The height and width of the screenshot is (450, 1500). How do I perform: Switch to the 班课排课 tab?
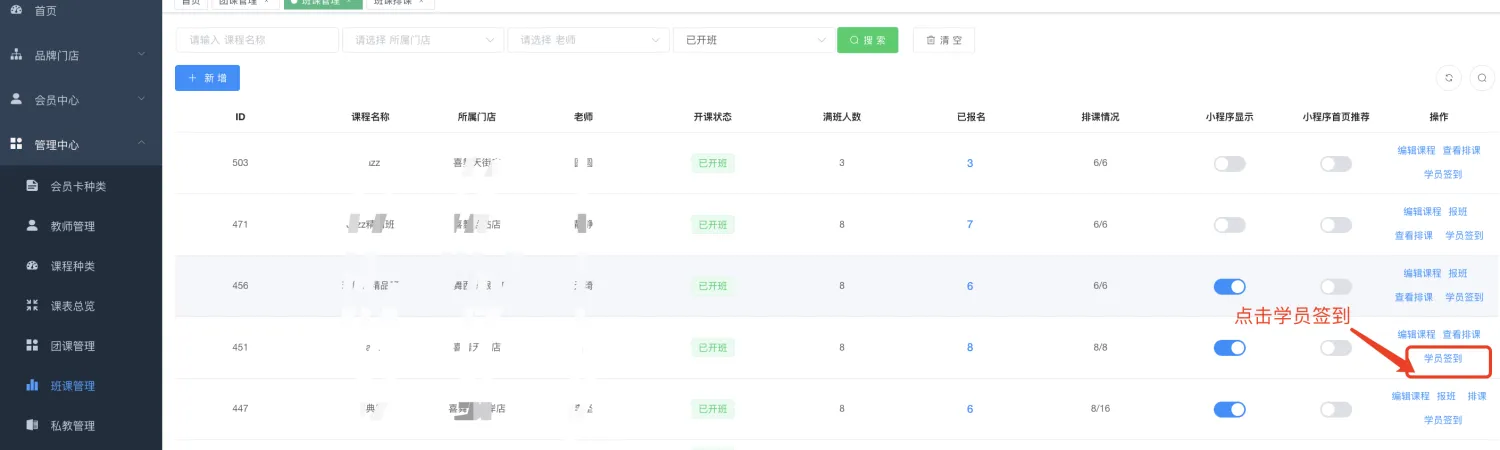click(394, 2)
